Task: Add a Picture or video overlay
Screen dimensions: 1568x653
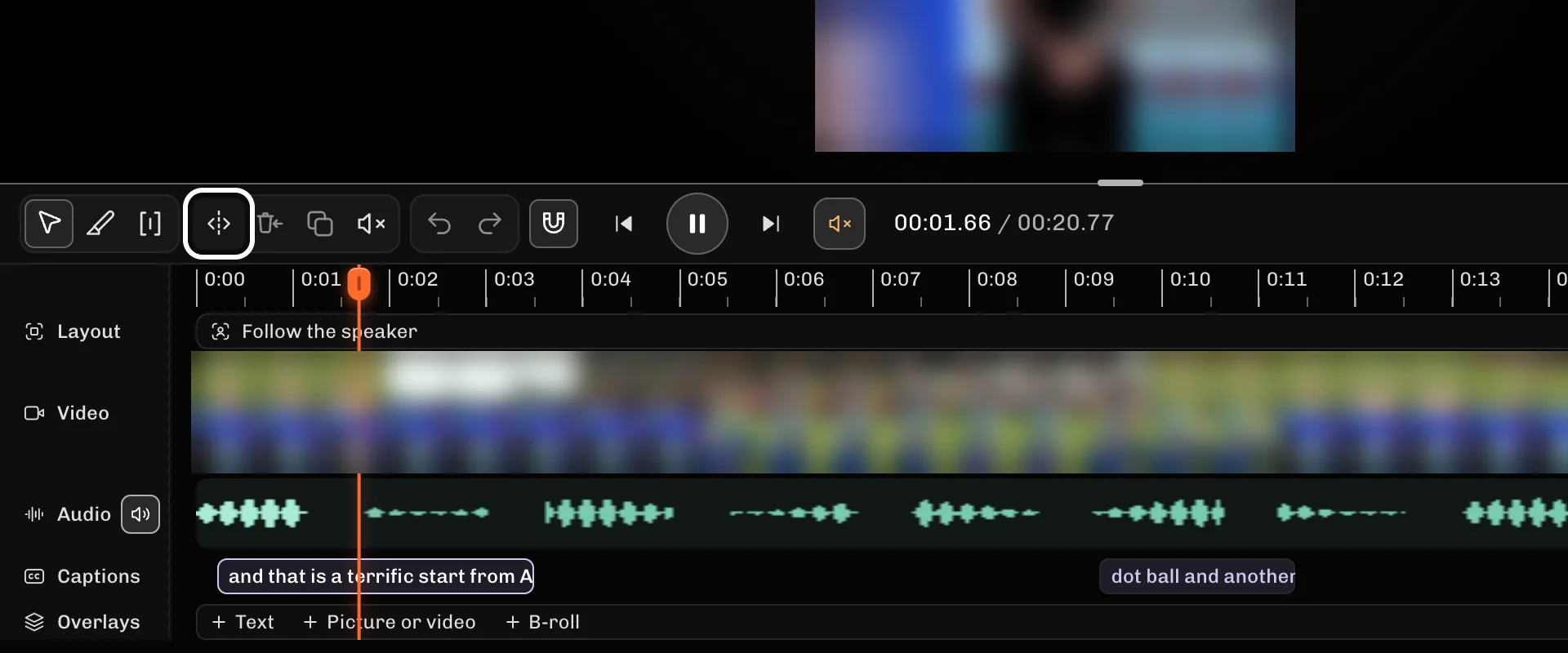Action: tap(390, 622)
